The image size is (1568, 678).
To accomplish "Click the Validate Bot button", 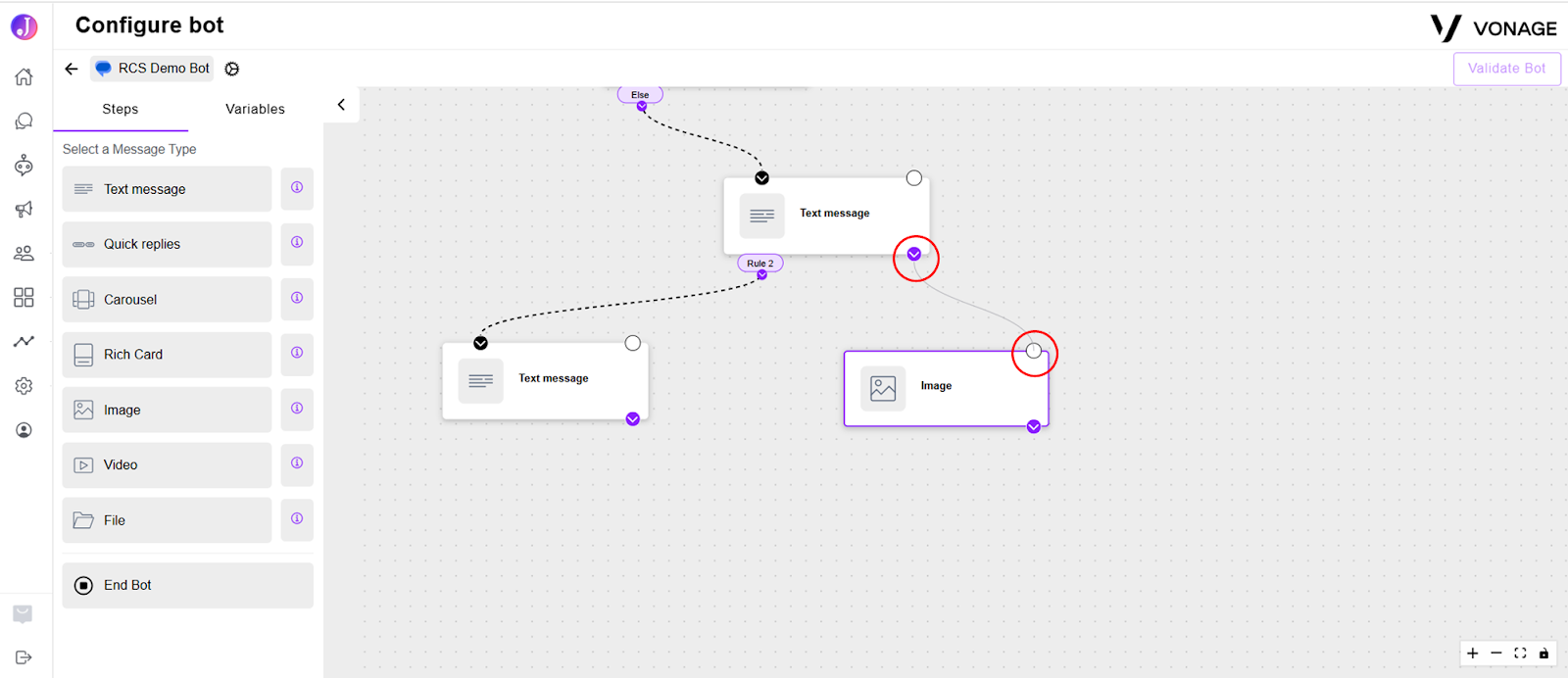I will click(1506, 69).
